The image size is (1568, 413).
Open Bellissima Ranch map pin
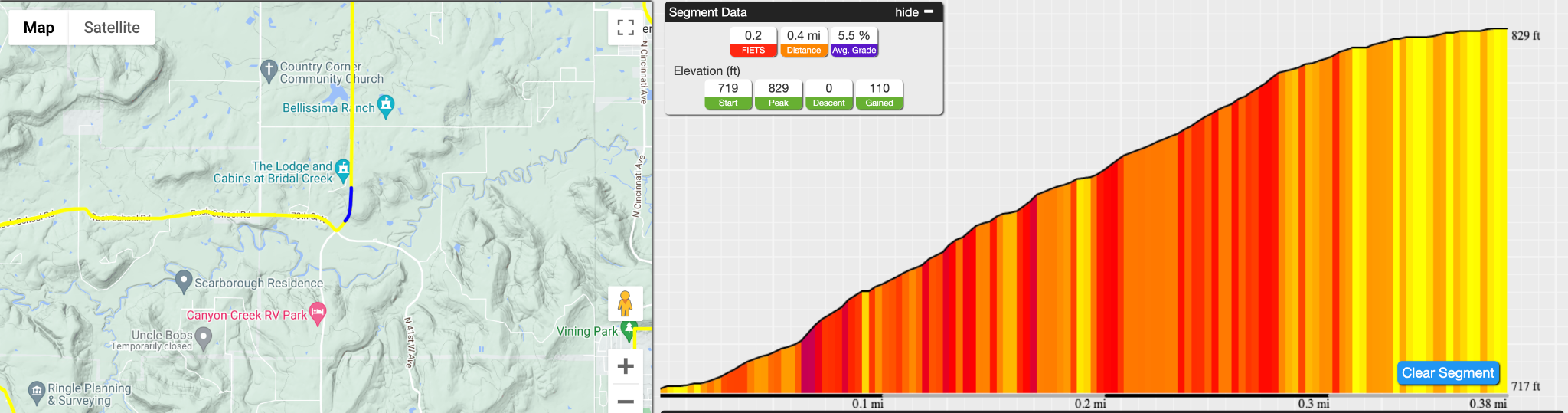tap(386, 107)
